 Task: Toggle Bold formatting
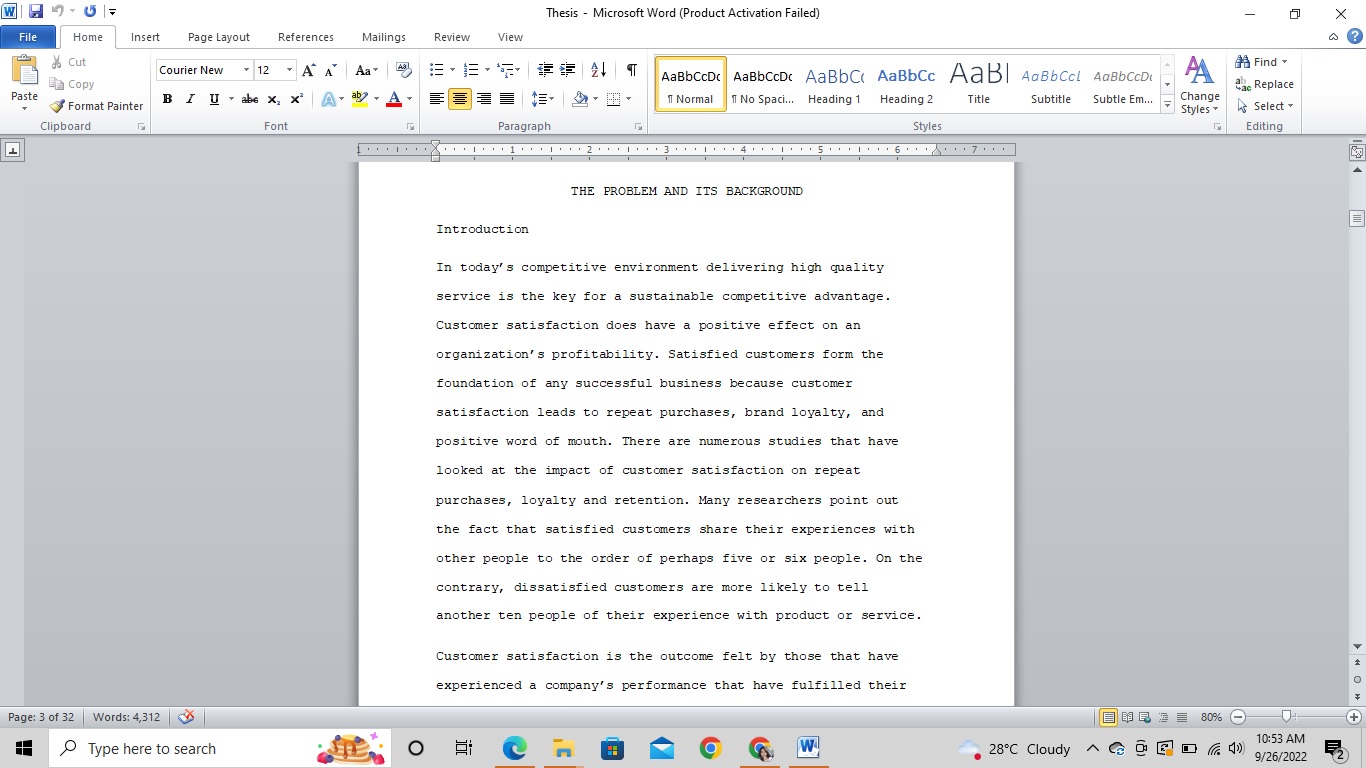(x=167, y=99)
